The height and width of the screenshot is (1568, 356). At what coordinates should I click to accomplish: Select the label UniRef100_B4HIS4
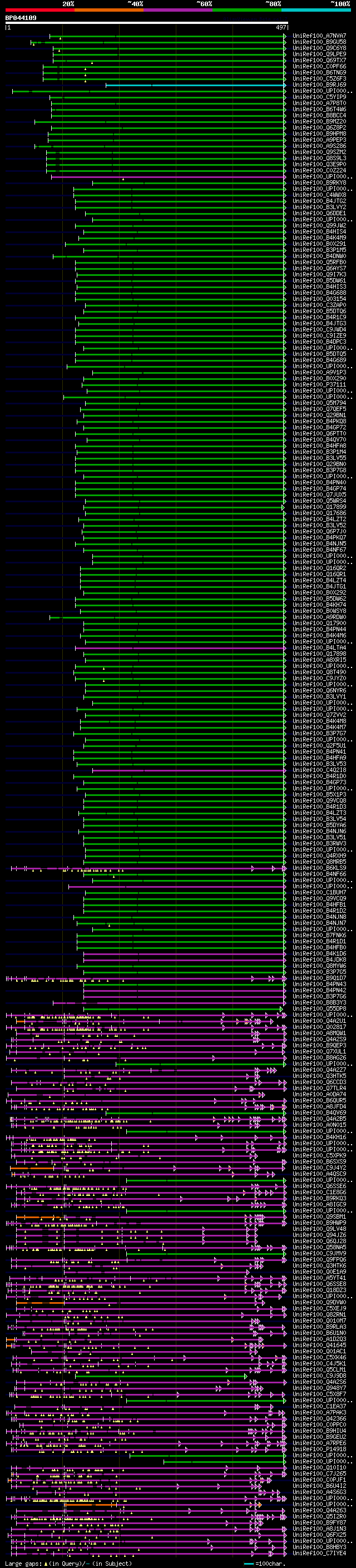pos(319,231)
